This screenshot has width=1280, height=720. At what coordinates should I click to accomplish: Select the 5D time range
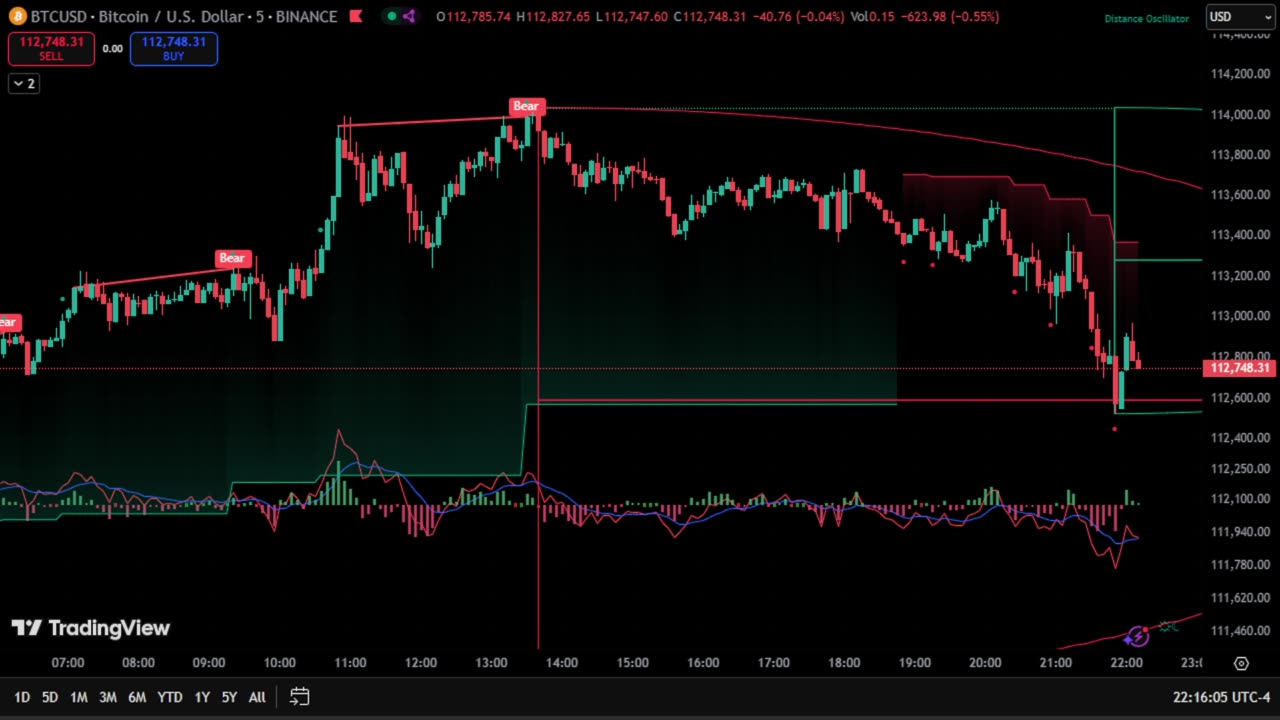[x=50, y=697]
